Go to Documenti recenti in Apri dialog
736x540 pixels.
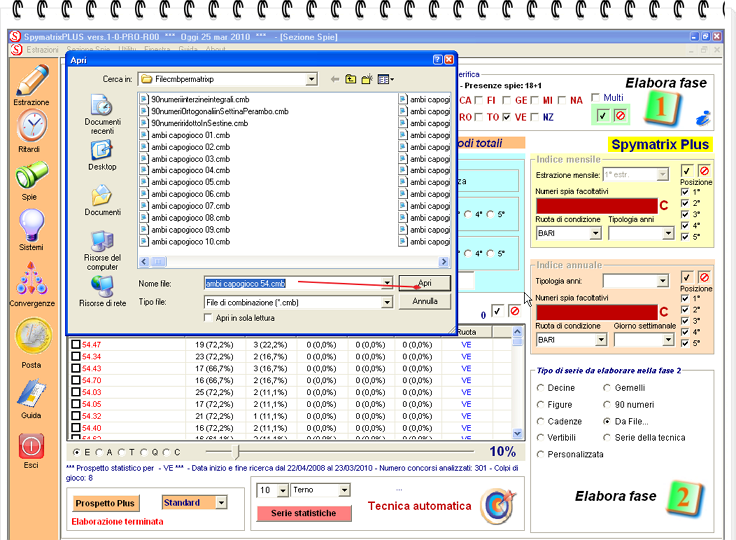click(x=102, y=114)
